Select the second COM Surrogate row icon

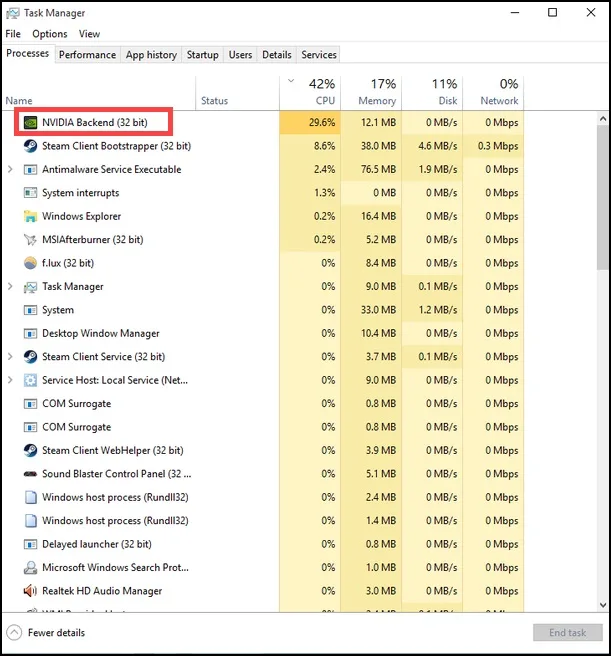point(30,427)
